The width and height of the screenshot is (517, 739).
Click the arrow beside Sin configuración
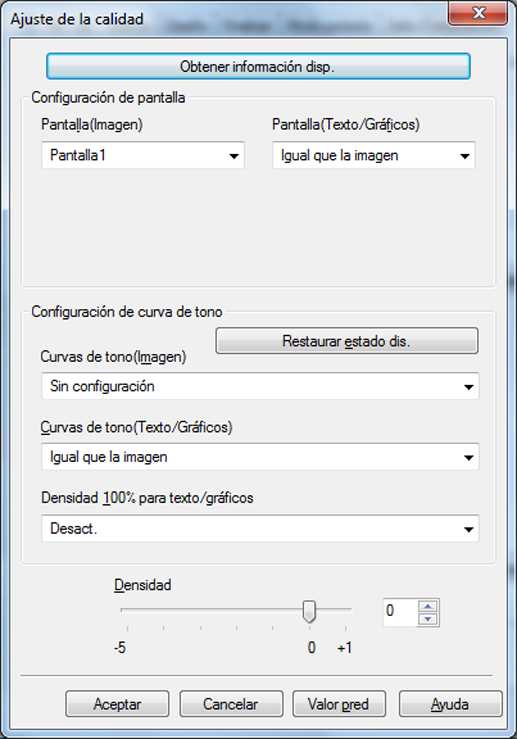[468, 387]
